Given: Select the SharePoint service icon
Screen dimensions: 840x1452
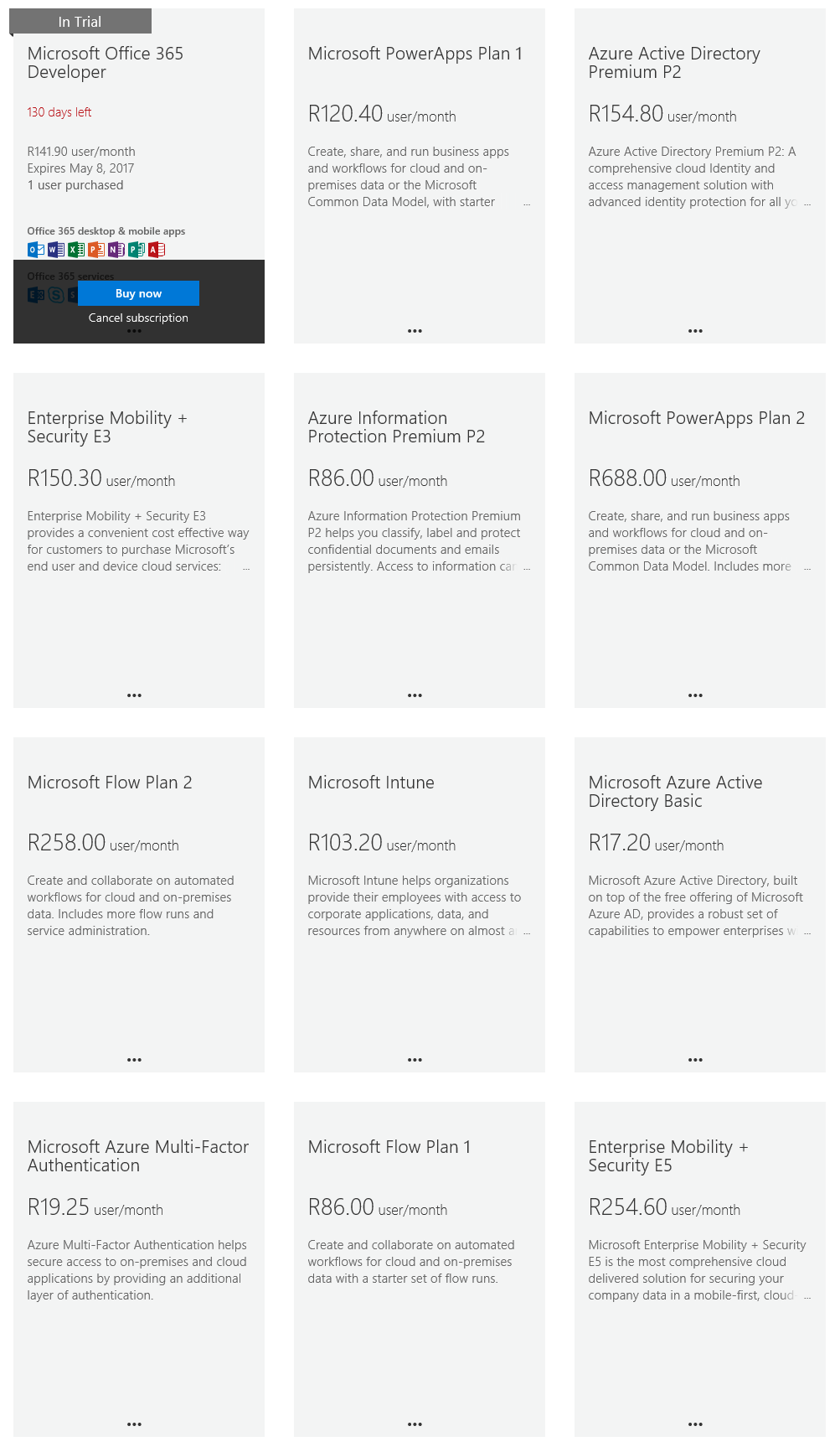Looking at the screenshot, I should tap(72, 293).
